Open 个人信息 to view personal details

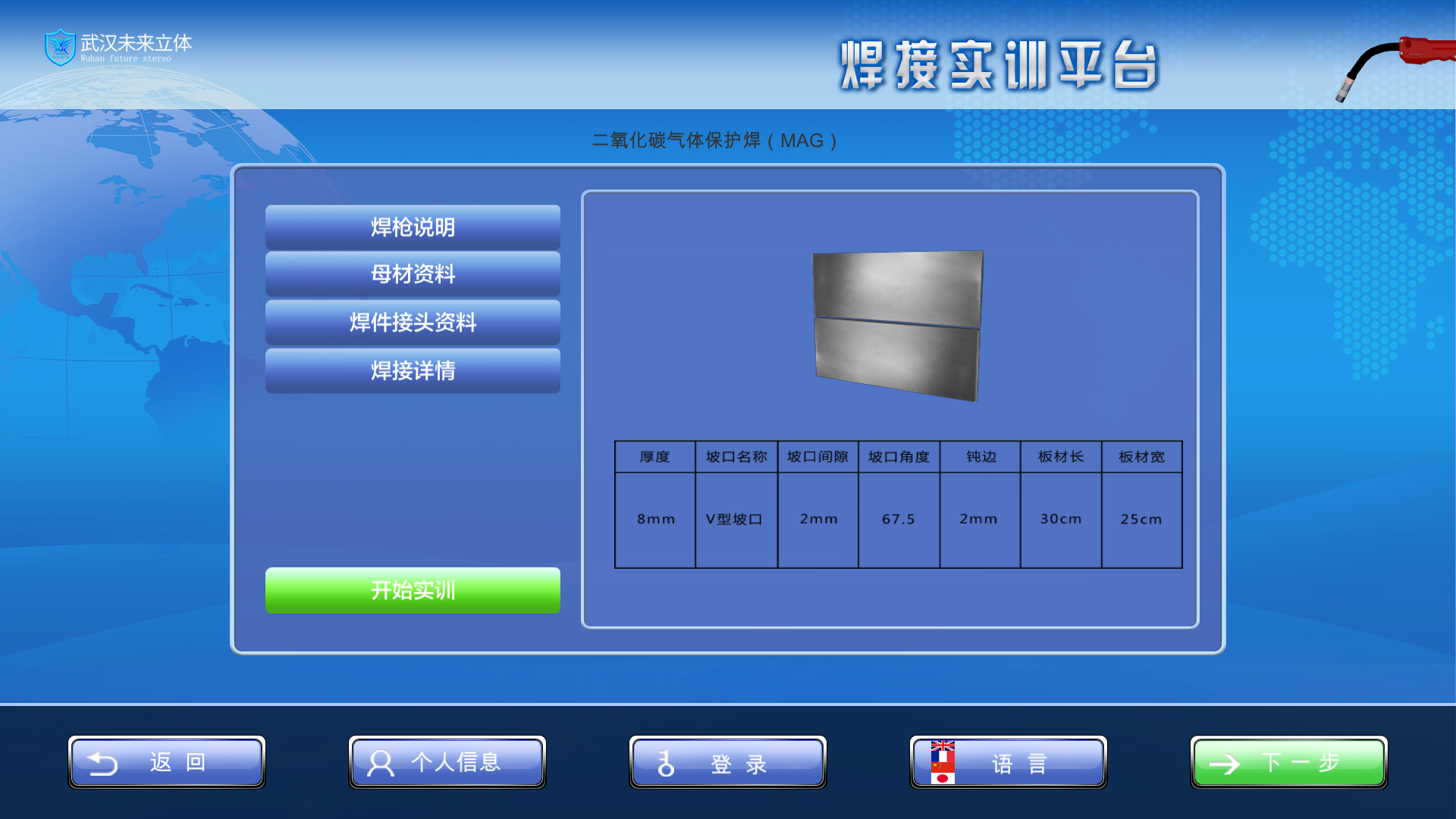(x=447, y=763)
